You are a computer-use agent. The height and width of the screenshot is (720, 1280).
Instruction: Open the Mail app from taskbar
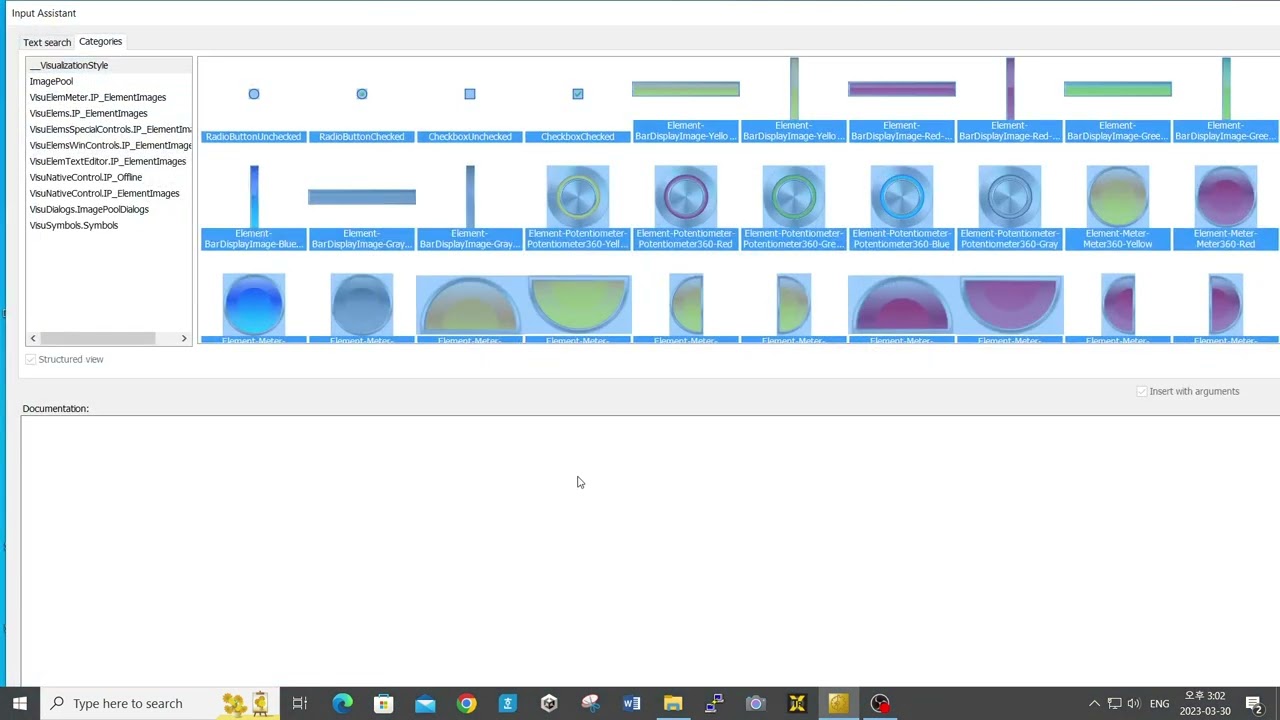pyautogui.click(x=425, y=703)
